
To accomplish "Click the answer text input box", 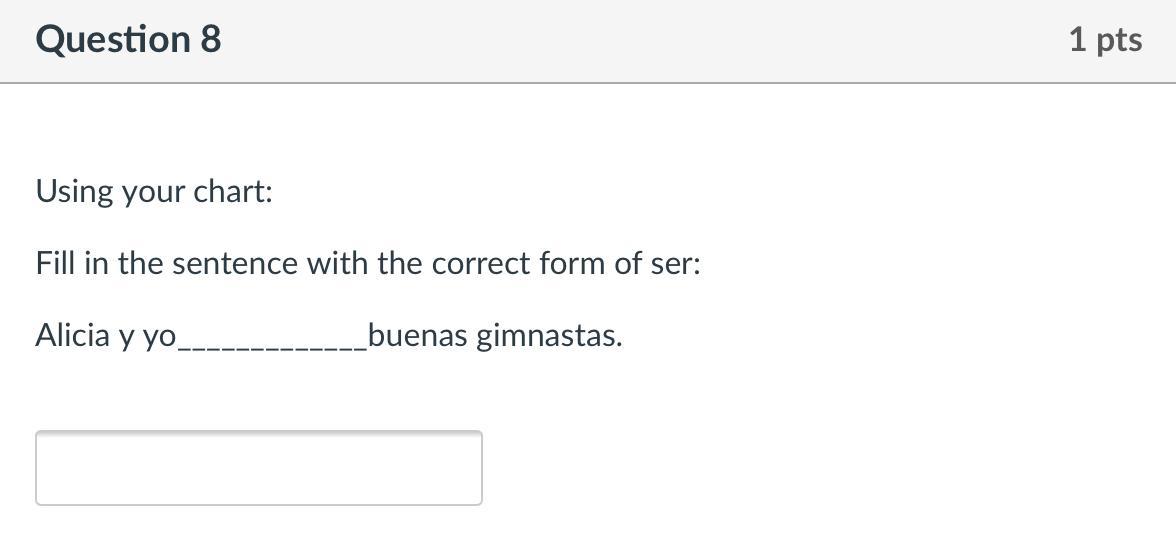I will tap(258, 467).
